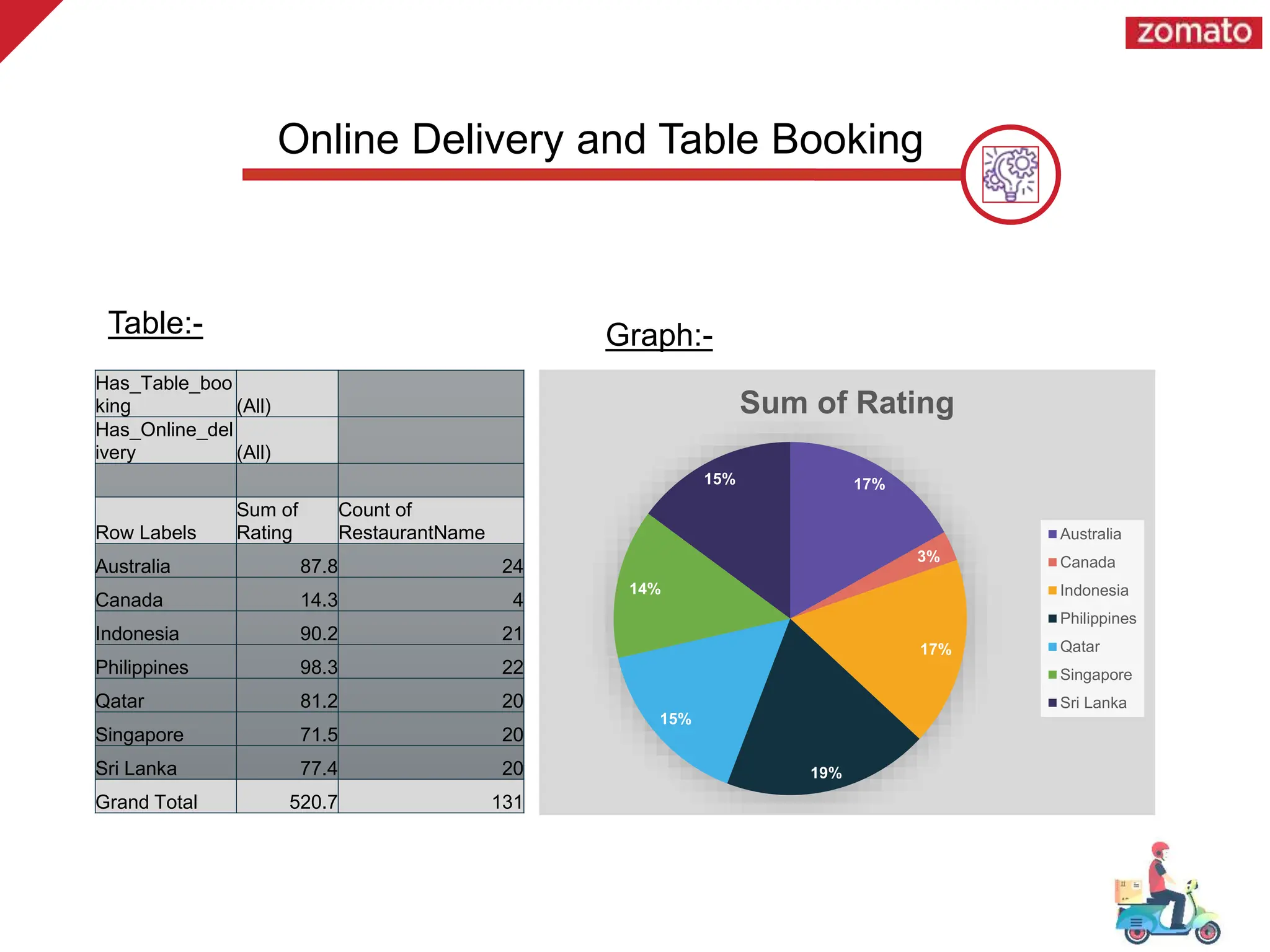The image size is (1270, 952).
Task: Click the count 4 cell for Canada
Action: coord(431,595)
